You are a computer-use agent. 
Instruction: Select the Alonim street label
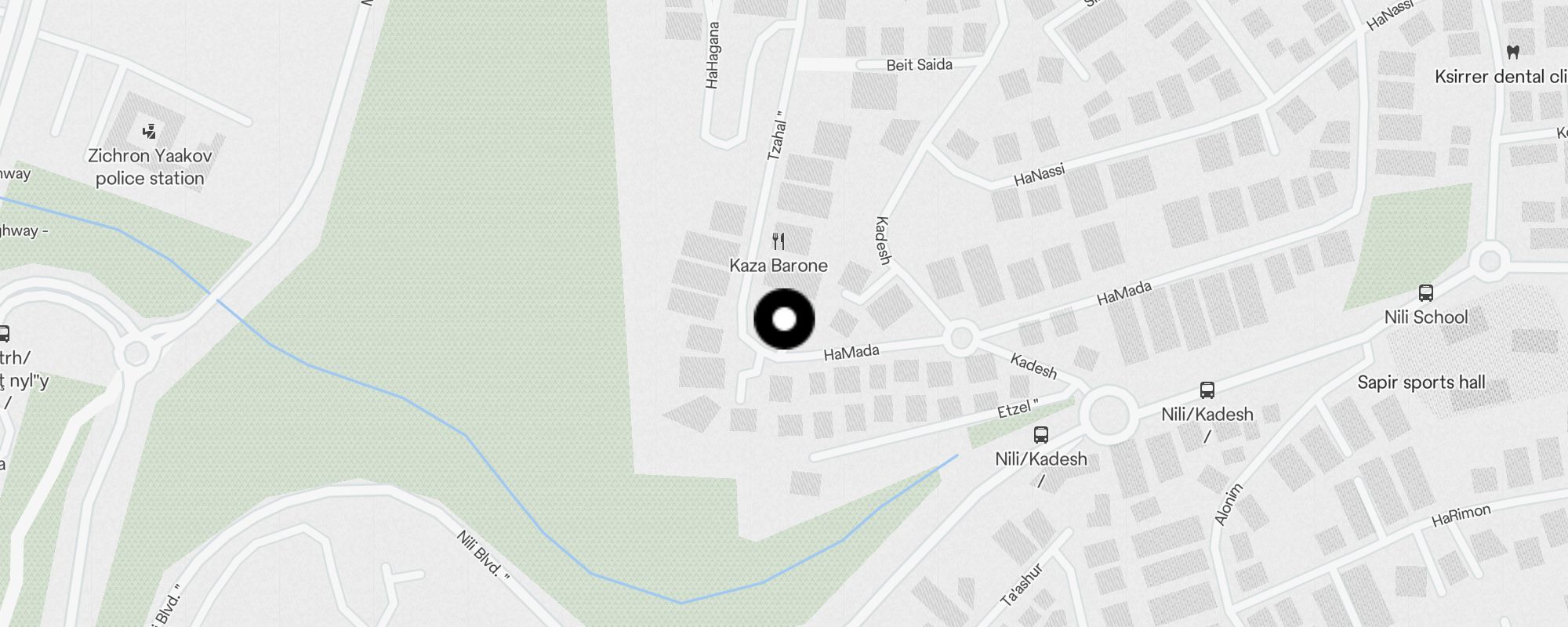point(1229,504)
